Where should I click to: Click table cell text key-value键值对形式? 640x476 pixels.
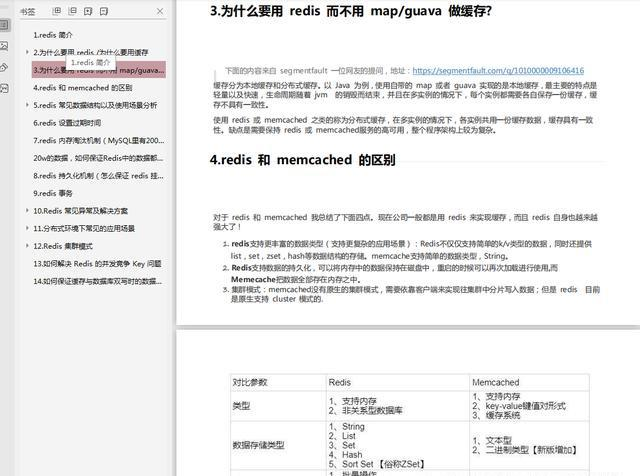click(x=526, y=406)
